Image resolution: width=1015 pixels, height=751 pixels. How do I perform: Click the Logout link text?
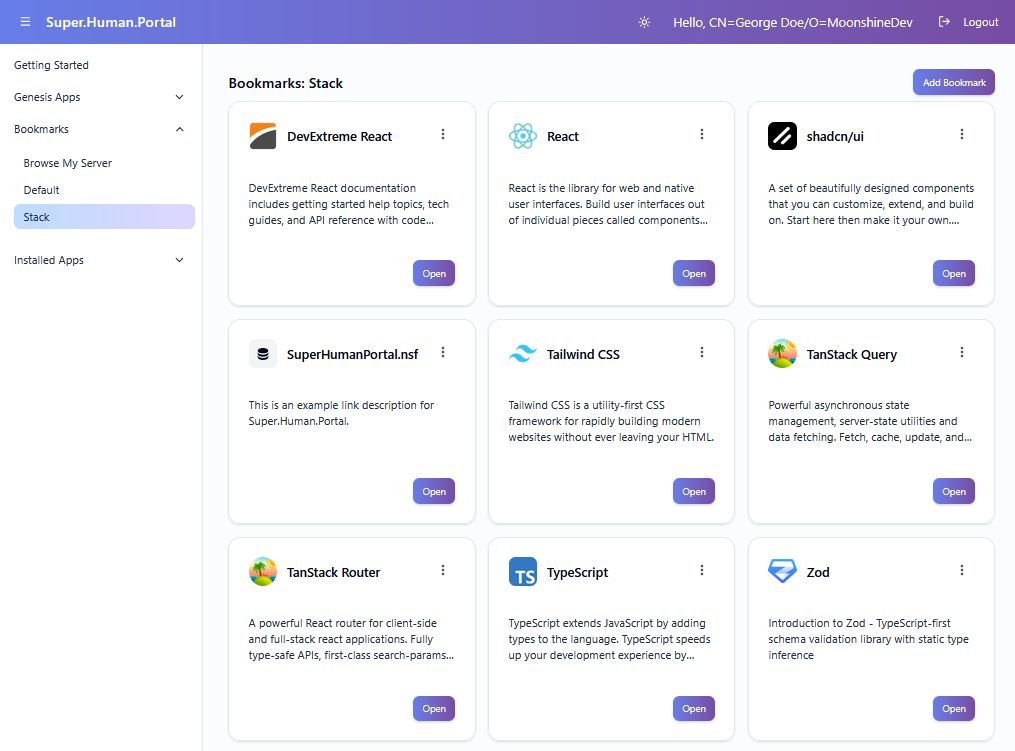[x=981, y=22]
